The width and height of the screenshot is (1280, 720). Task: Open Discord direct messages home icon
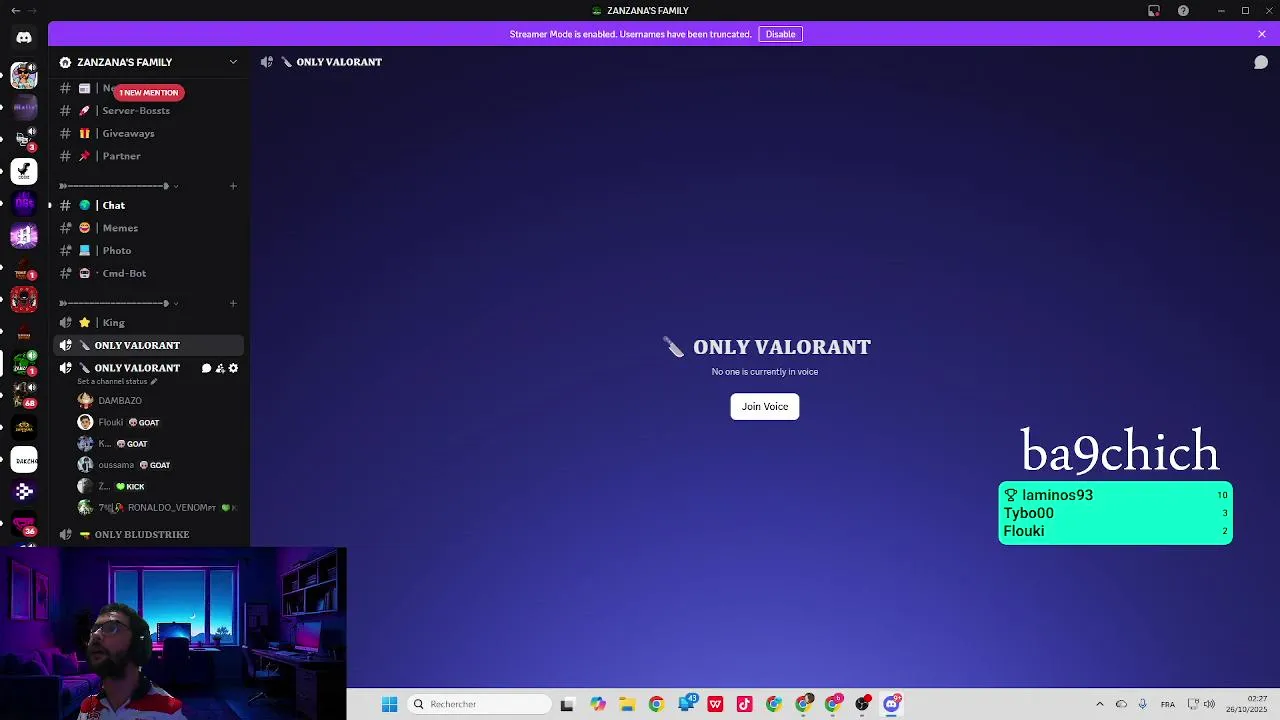tap(24, 38)
